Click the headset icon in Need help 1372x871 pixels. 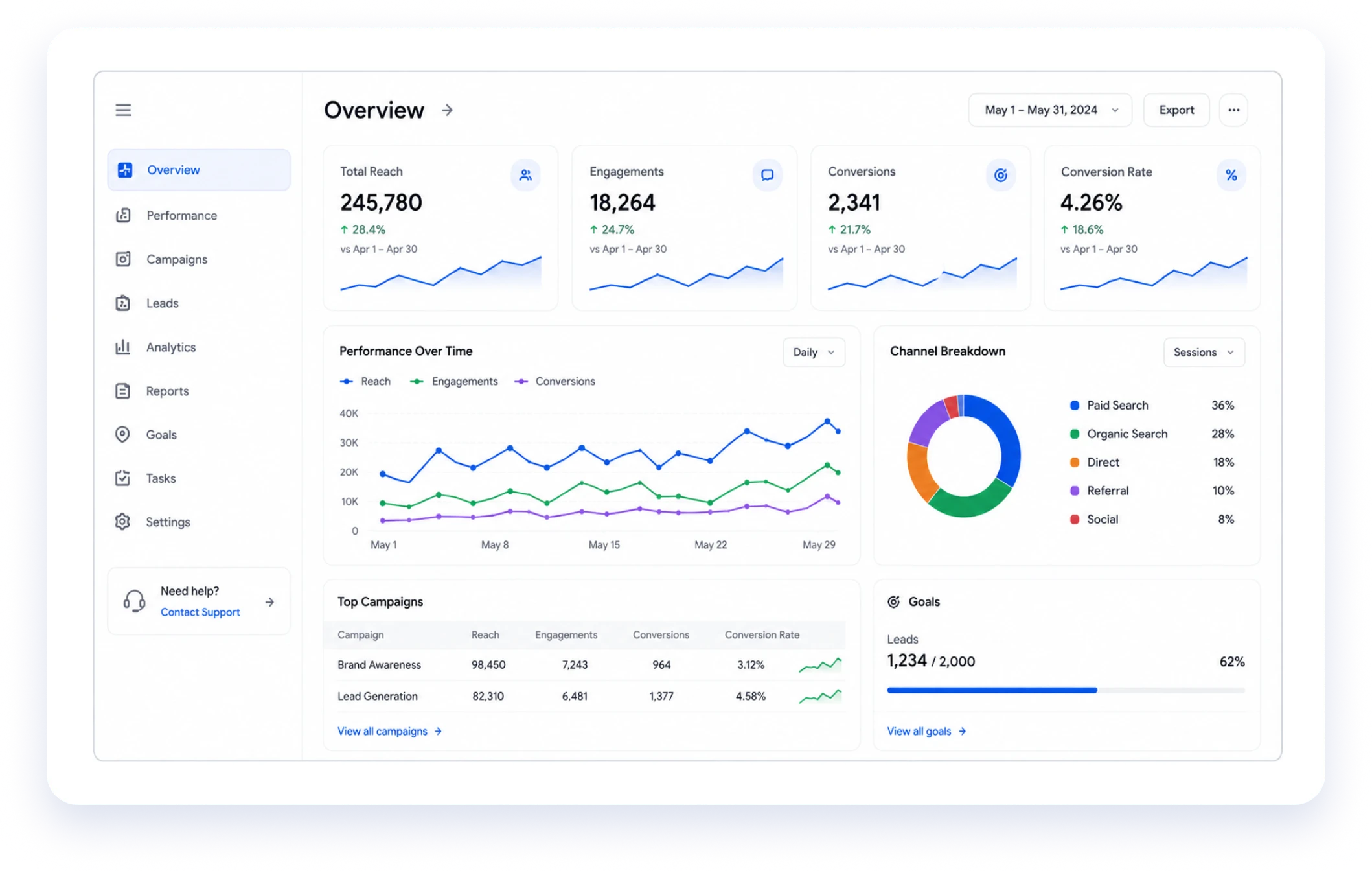pyautogui.click(x=134, y=601)
